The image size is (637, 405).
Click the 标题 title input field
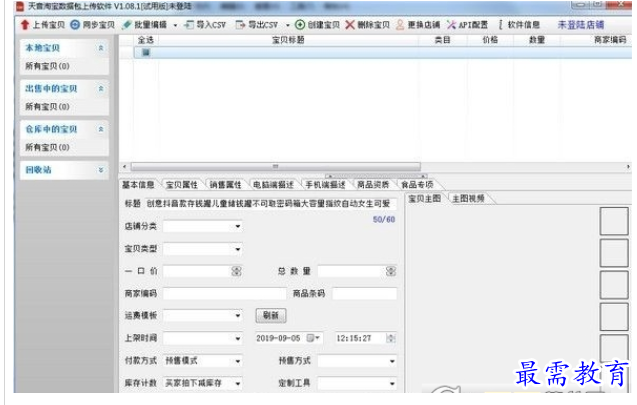[x=270, y=204]
